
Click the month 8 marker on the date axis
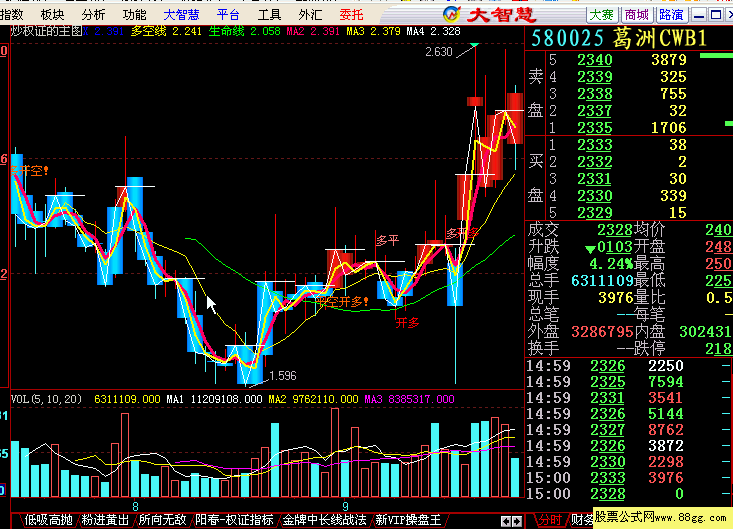pos(135,507)
